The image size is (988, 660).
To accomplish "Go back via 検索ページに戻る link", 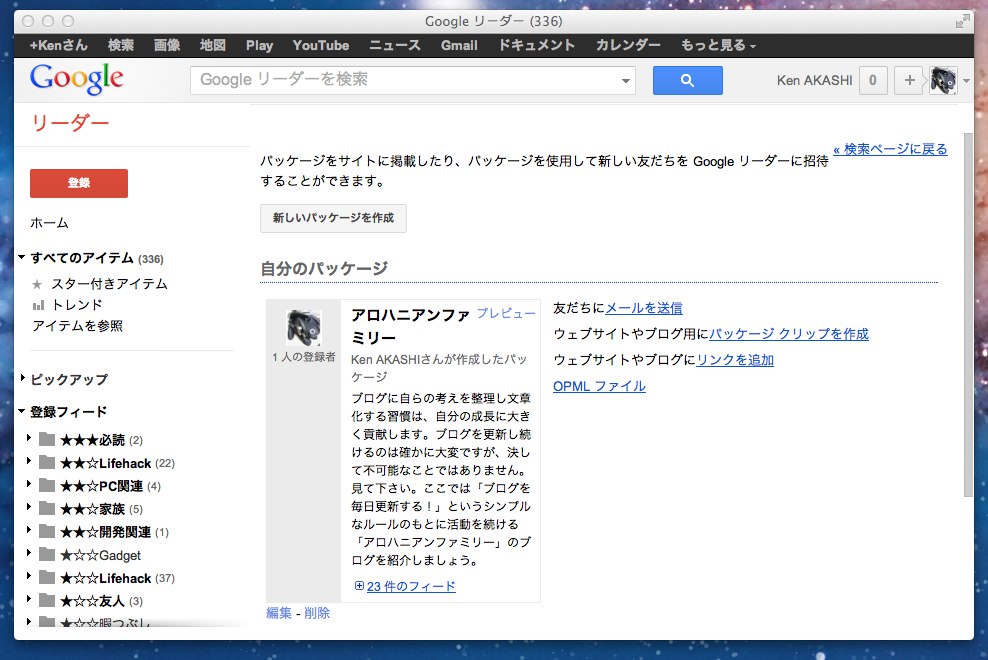I will coord(890,149).
